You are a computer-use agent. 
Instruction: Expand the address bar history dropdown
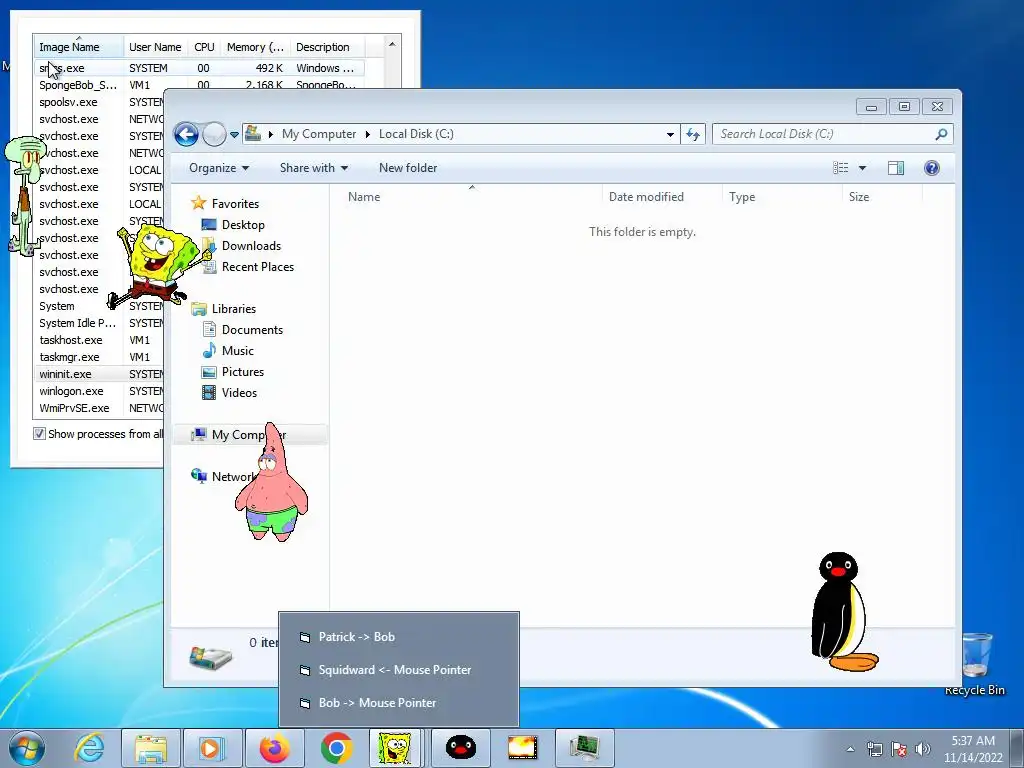coord(670,135)
